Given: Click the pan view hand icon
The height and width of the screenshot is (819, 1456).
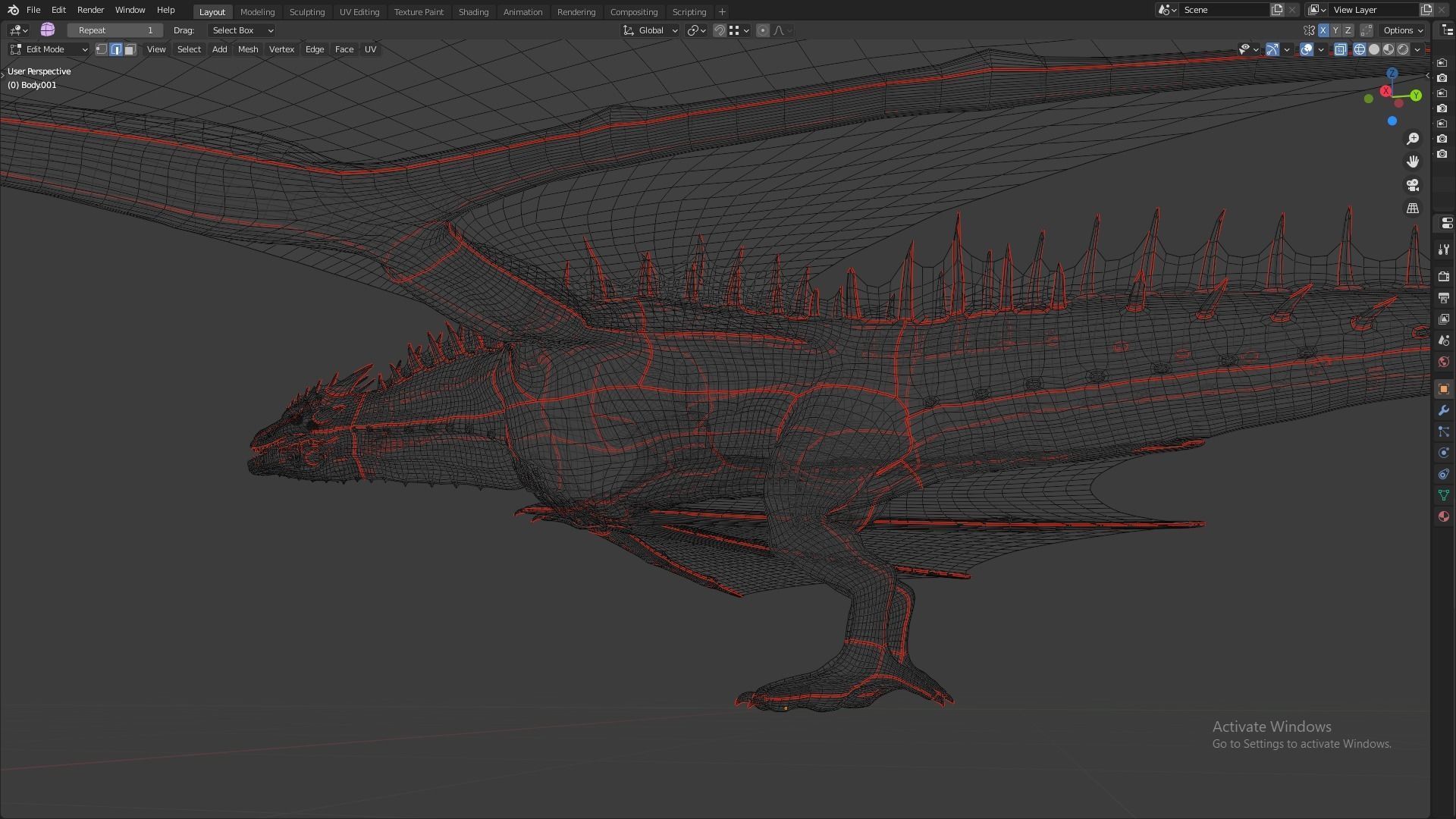Looking at the screenshot, I should (x=1413, y=162).
